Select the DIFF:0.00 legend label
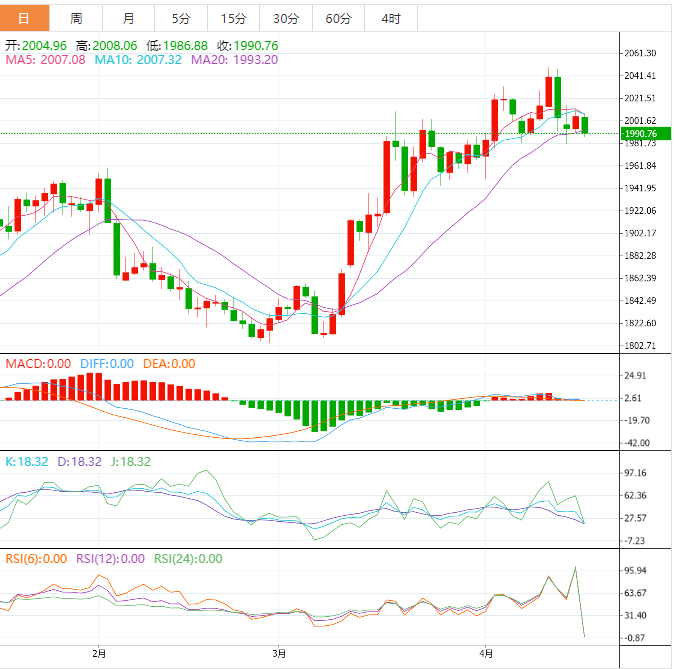The image size is (674, 669). [x=105, y=364]
